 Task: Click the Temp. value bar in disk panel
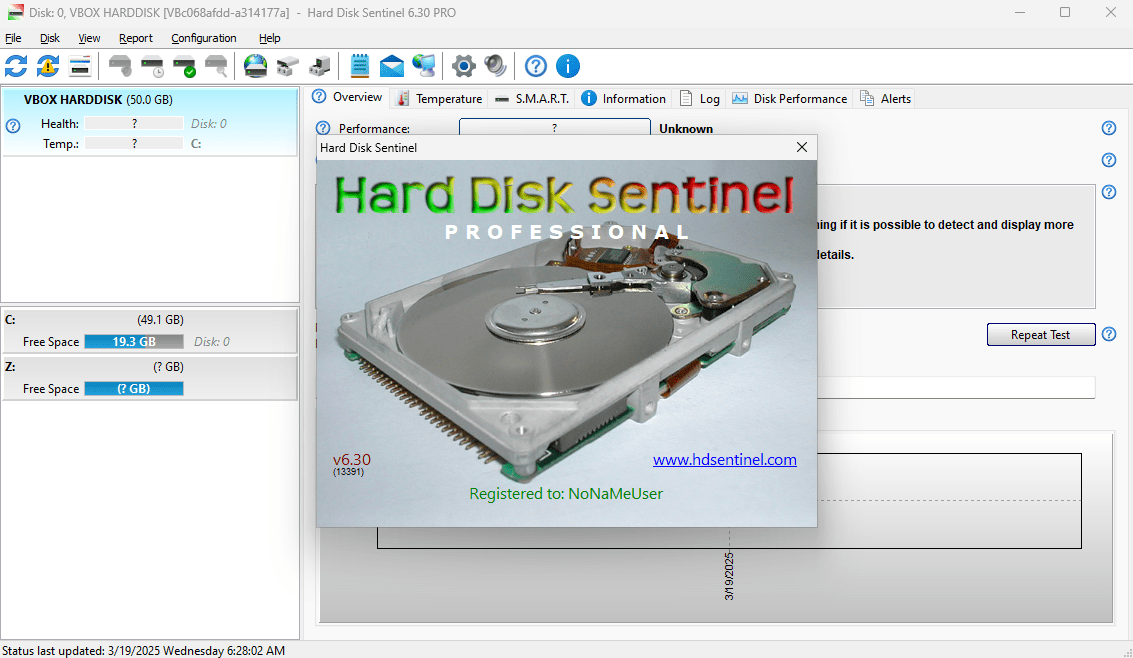click(x=134, y=144)
